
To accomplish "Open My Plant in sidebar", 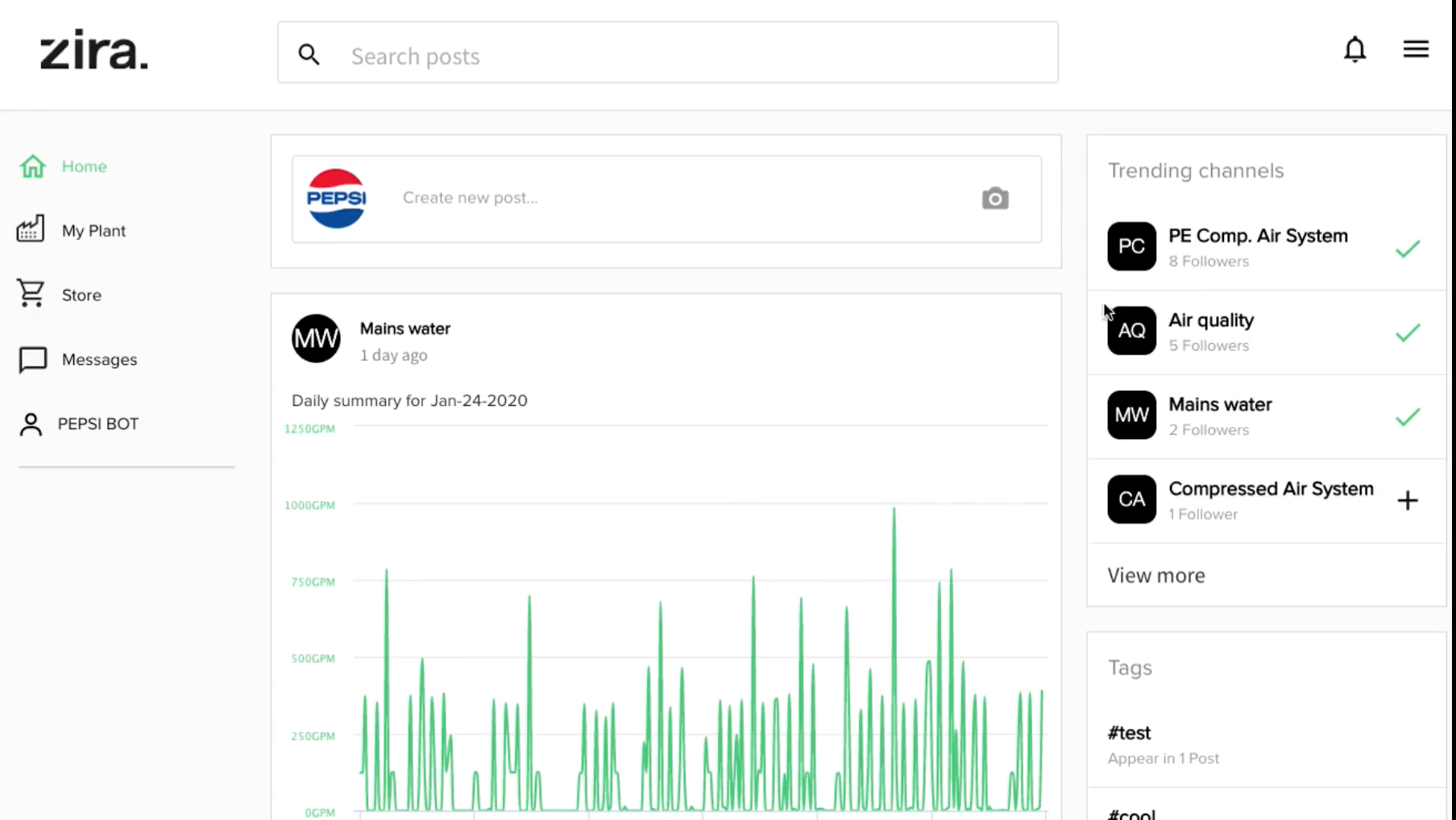I will (x=93, y=231).
